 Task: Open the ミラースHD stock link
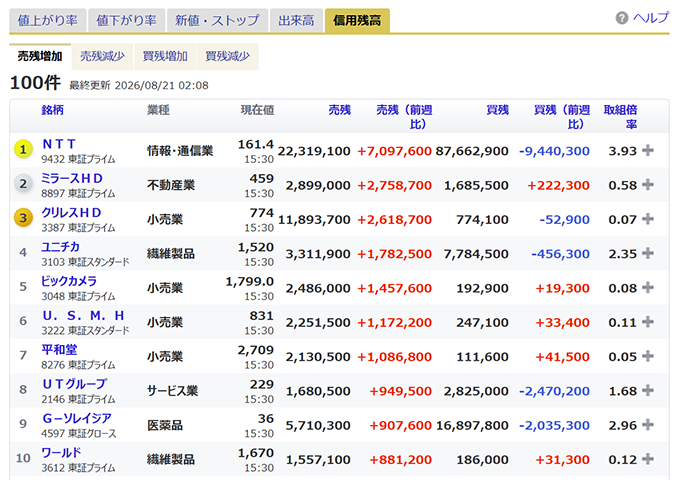(x=72, y=178)
